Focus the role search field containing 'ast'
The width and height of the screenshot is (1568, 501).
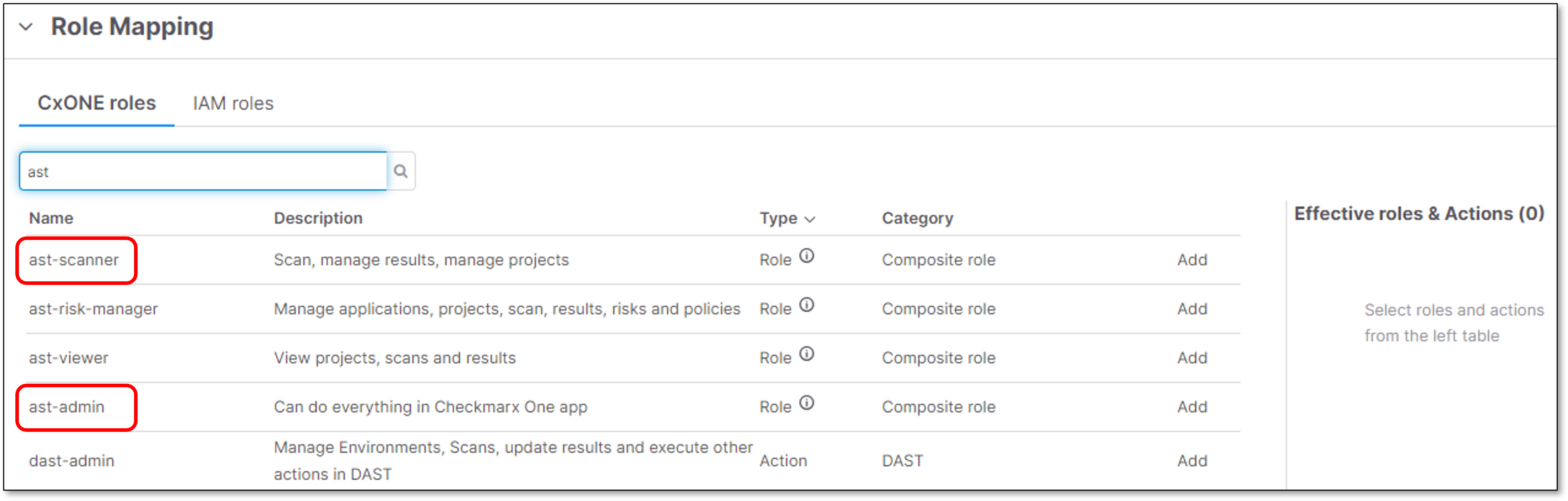tap(203, 171)
